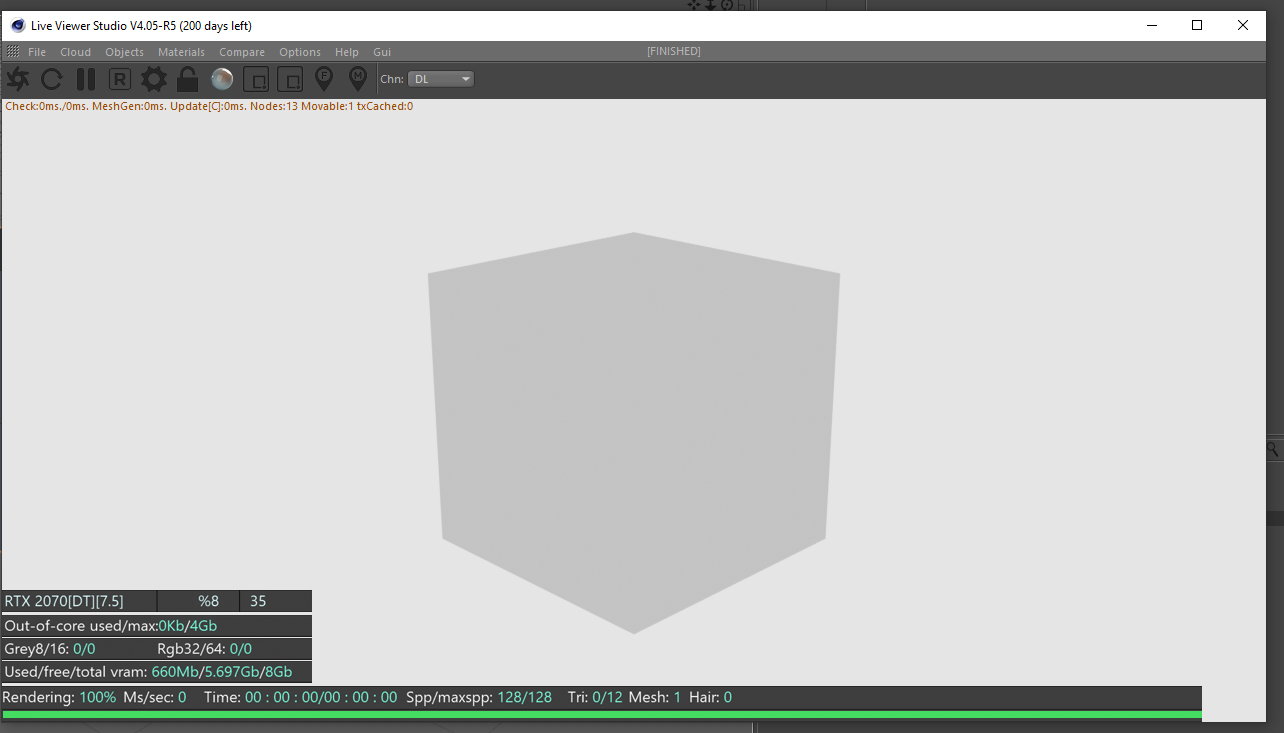Click the circular-arrow restart render icon
This screenshot has height=733, width=1284.
click(52, 79)
